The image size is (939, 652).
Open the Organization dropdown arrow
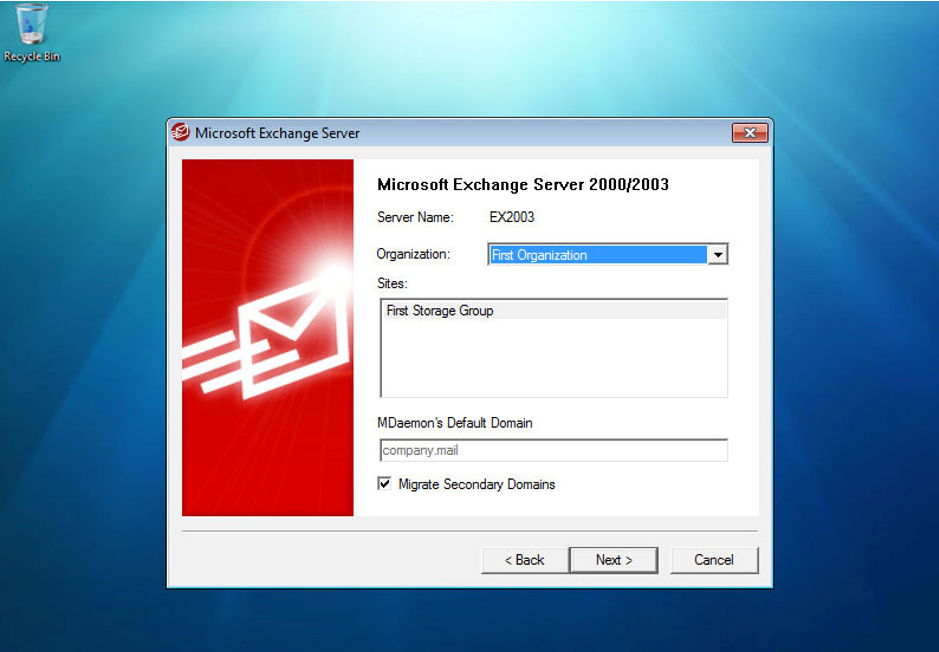(x=717, y=255)
